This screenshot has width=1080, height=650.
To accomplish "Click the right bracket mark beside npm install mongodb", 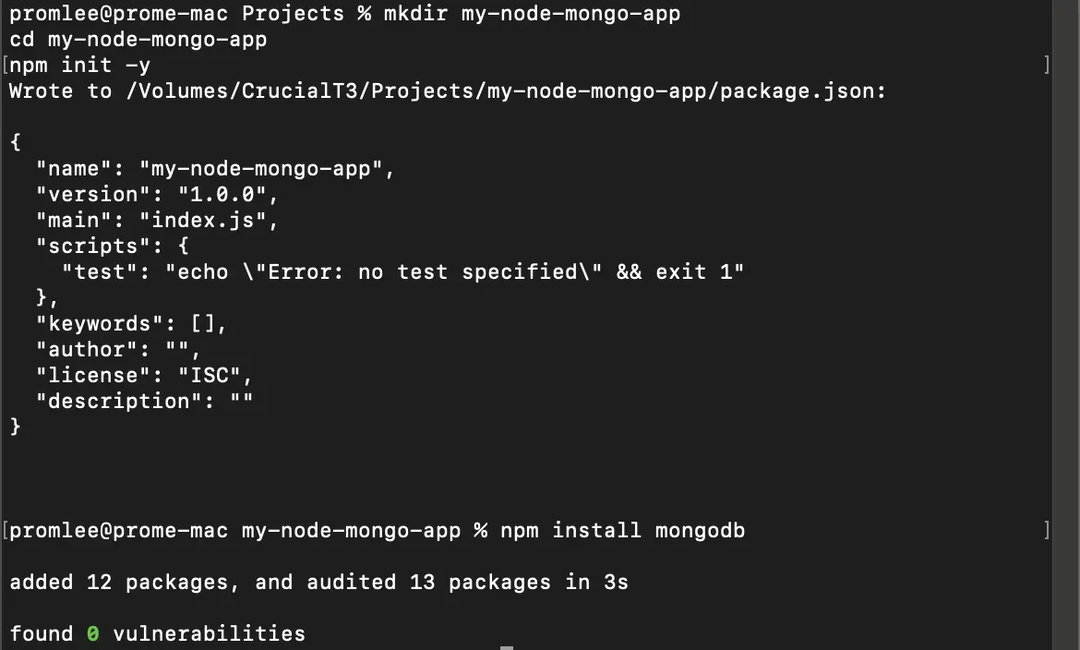I will point(1047,530).
